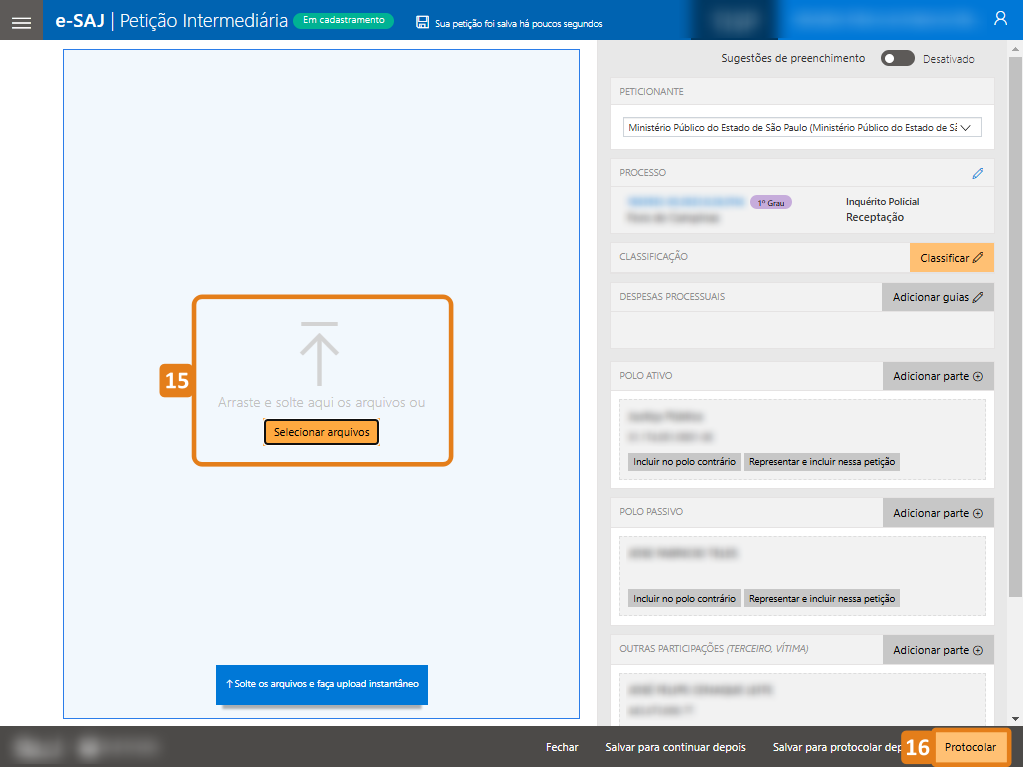
Task: Click Incluir no polo contrário in Polo Ativo
Action: pyautogui.click(x=684, y=462)
